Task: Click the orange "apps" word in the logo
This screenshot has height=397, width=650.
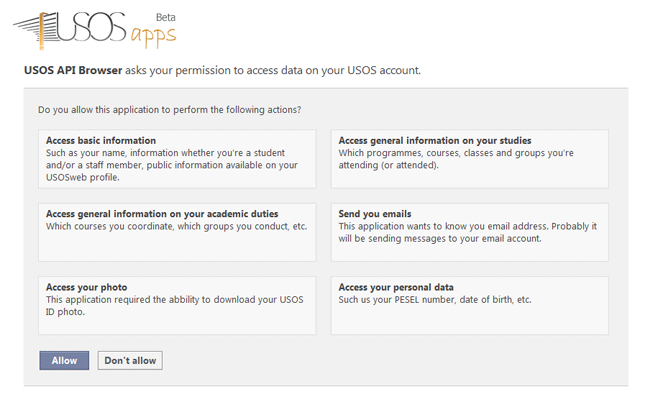Action: [153, 36]
